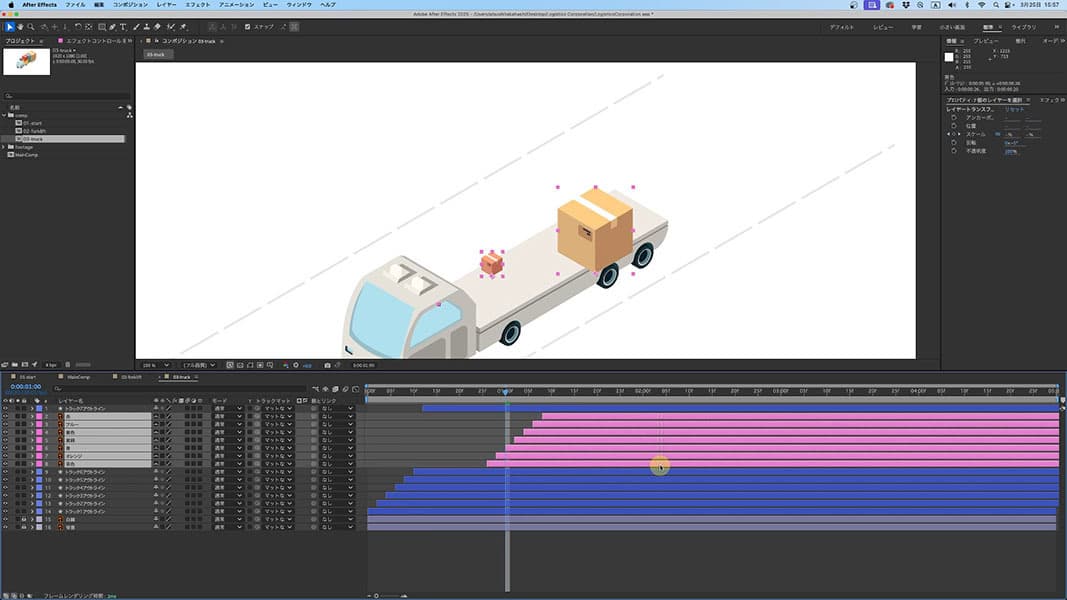Toggle visibility of layer 9
Viewport: 1067px width, 600px height.
pyautogui.click(x=5, y=472)
